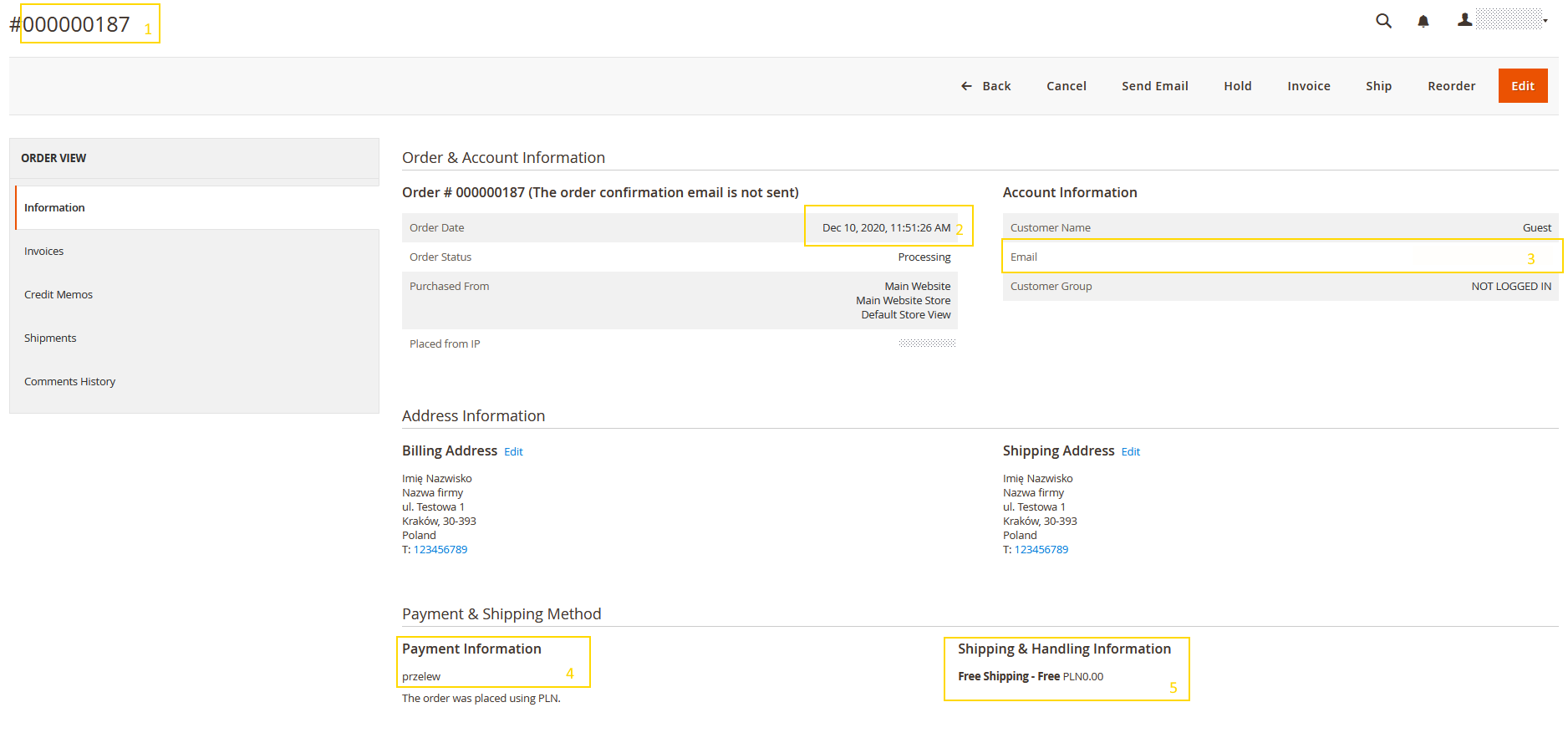Click the Send Email button
This screenshot has width=1568, height=743.
1154,86
